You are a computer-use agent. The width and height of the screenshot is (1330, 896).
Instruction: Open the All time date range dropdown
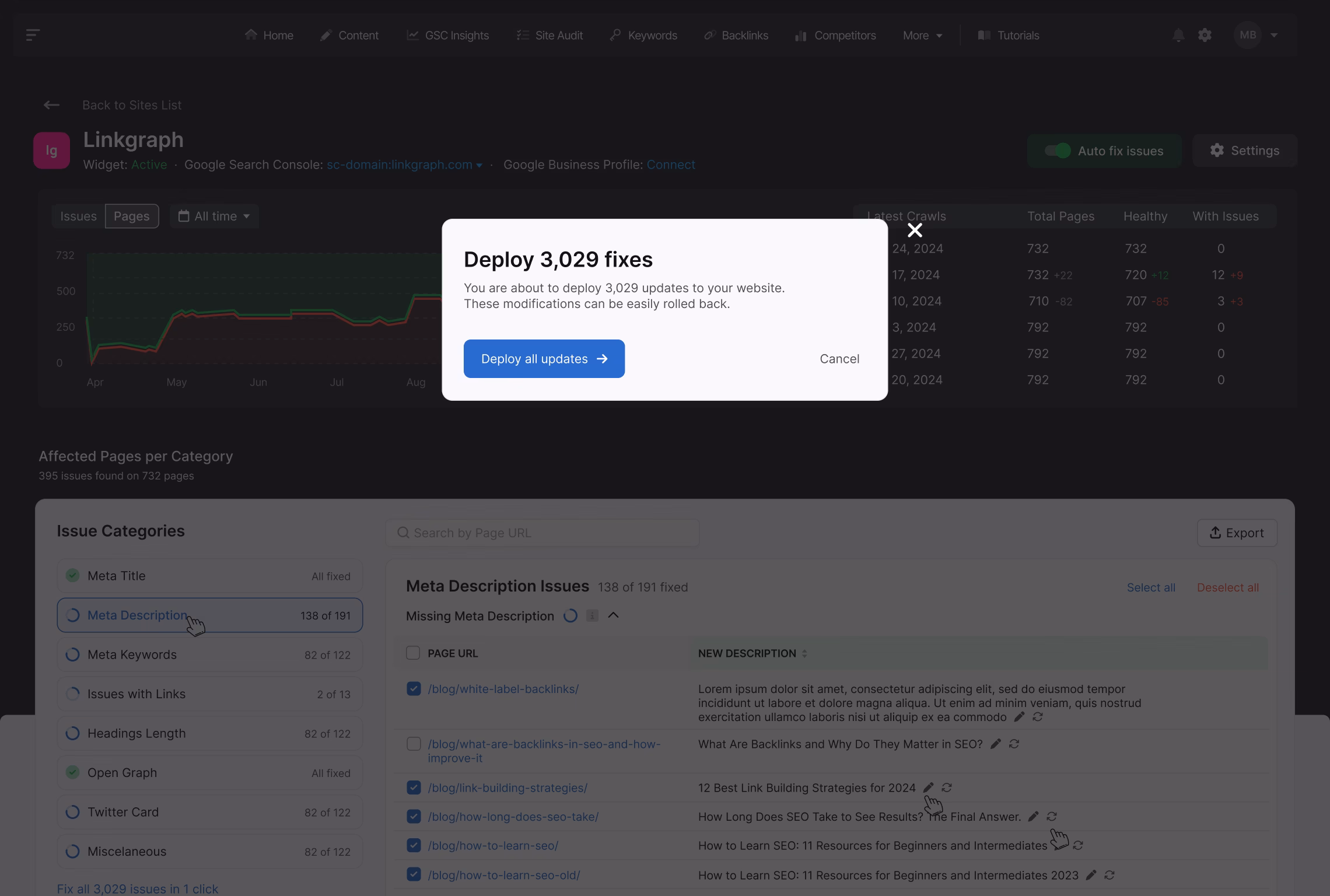214,216
